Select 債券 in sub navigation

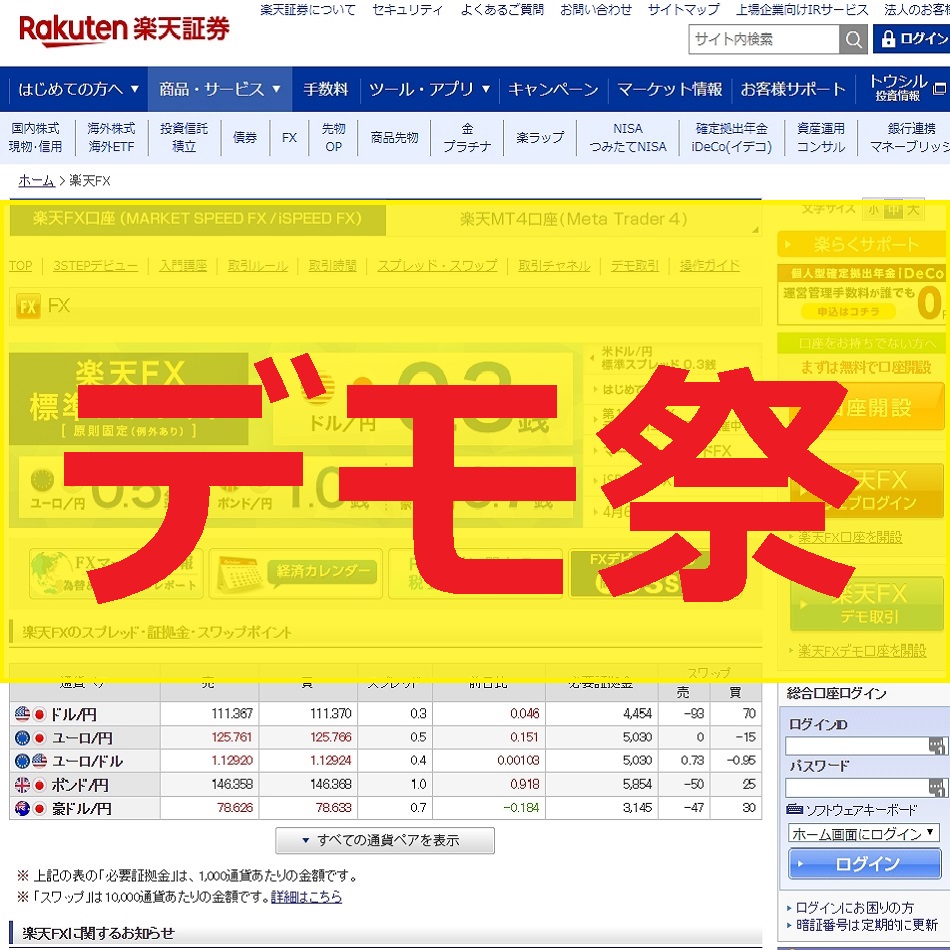click(x=245, y=138)
